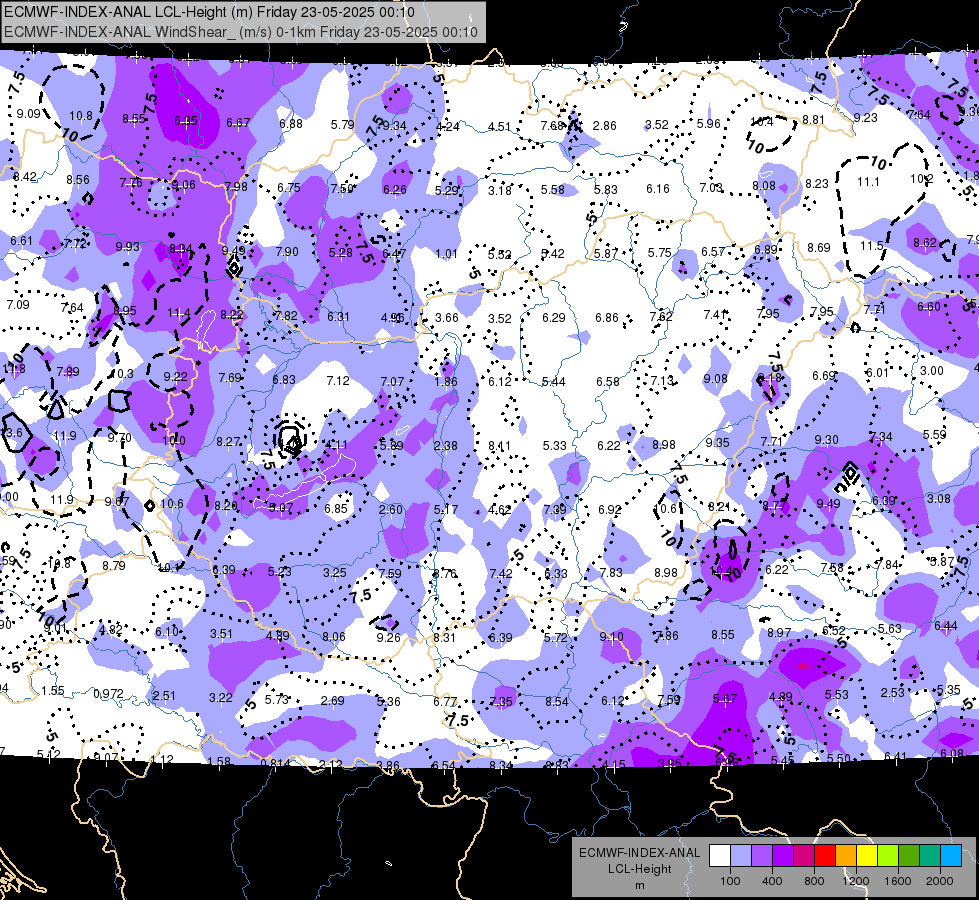This screenshot has width=979, height=900.
Task: Click the violet swatch right of the 400 label
Action: [783, 856]
